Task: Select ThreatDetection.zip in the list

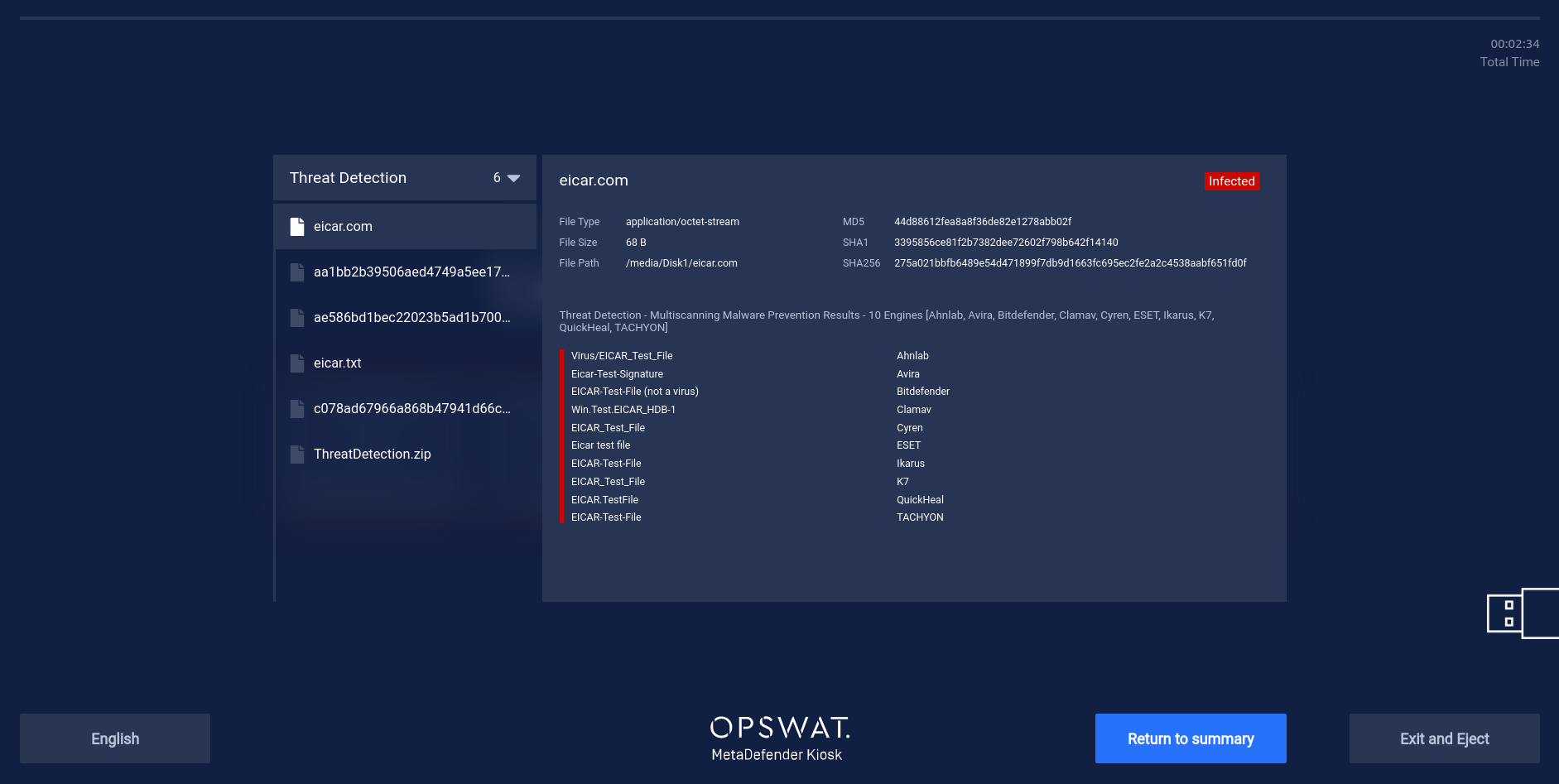Action: pyautogui.click(x=405, y=455)
